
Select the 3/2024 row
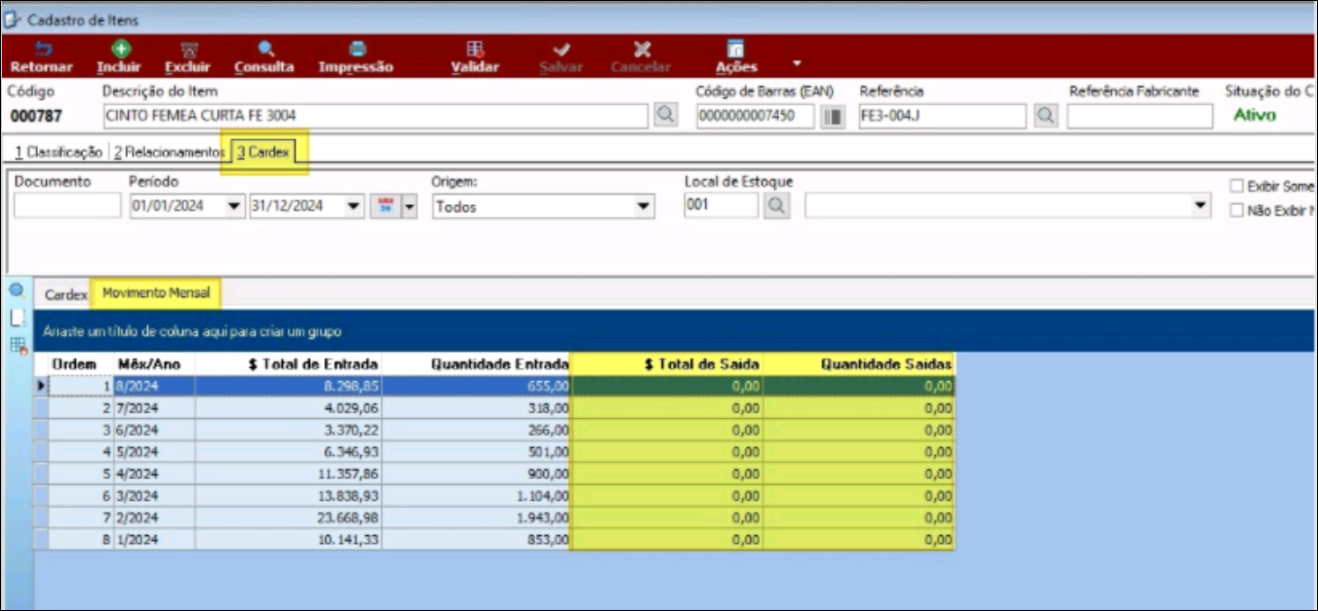coord(495,495)
